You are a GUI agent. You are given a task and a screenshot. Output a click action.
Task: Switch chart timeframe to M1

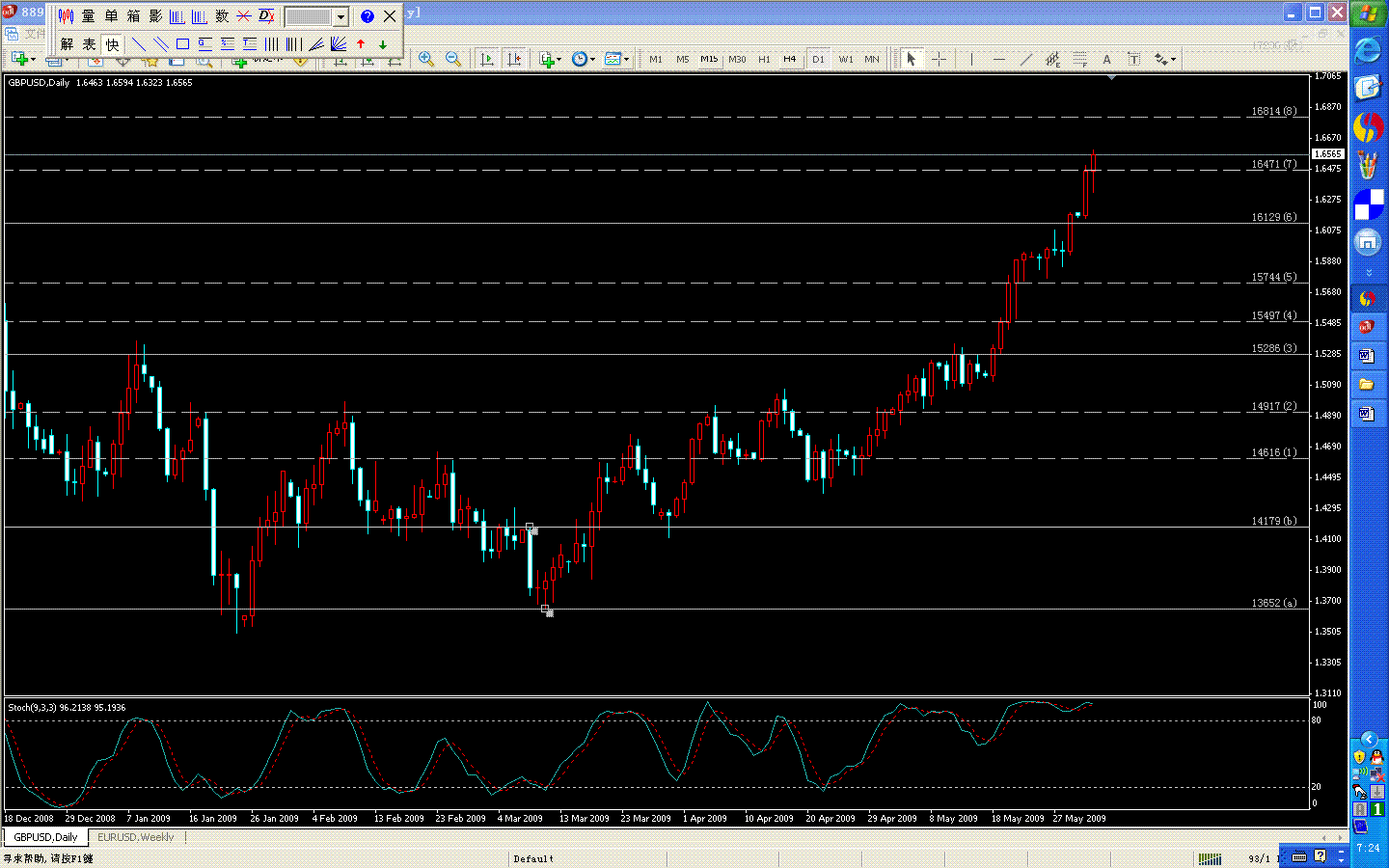point(656,59)
